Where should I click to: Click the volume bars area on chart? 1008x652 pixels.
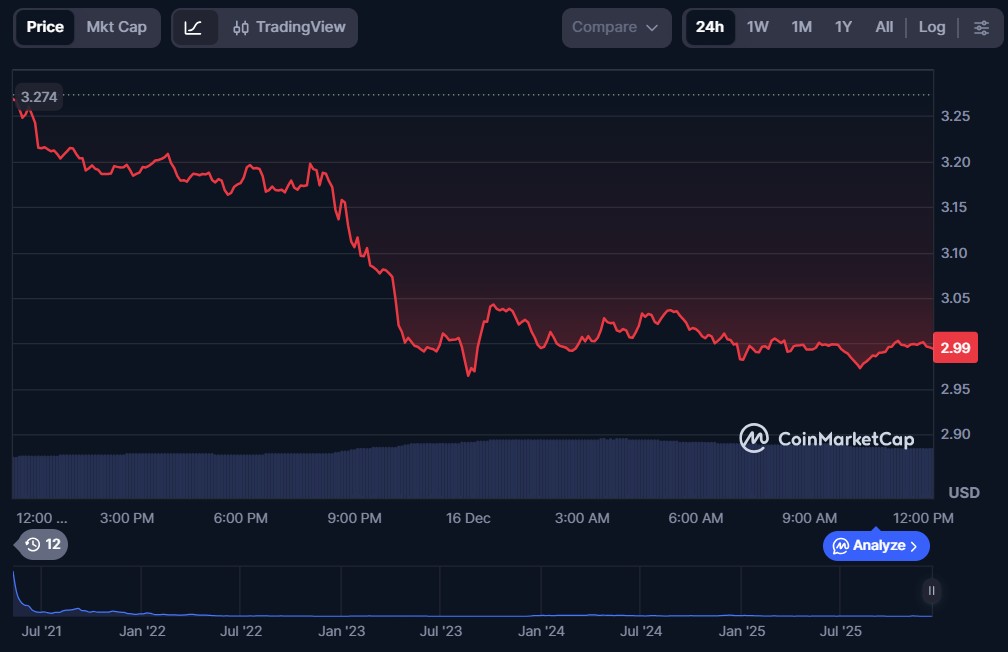pos(470,470)
